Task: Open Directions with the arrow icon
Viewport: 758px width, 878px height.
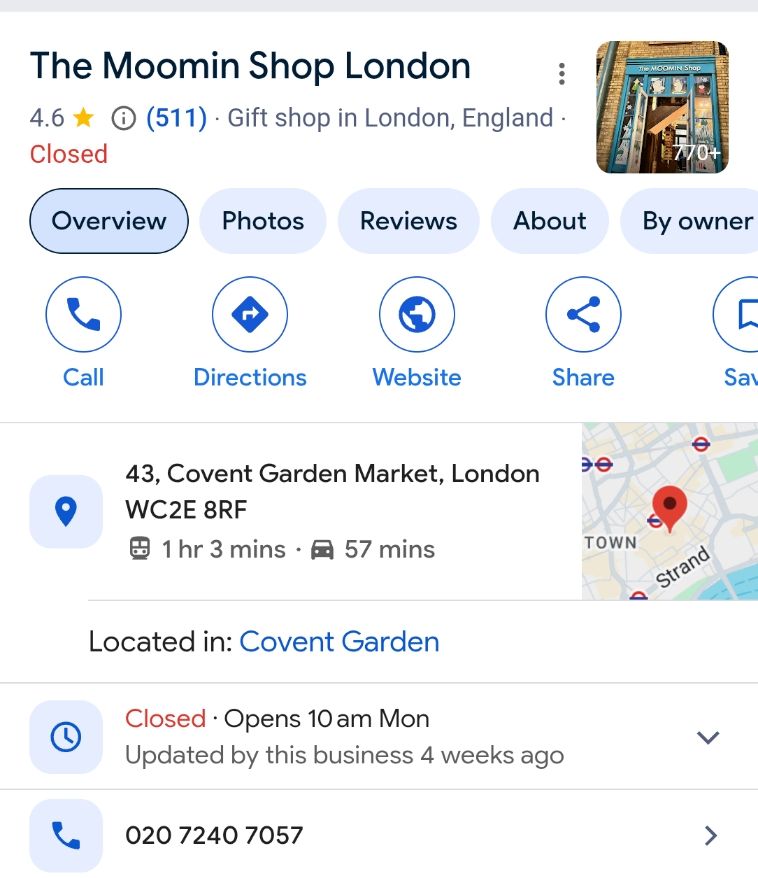Action: [250, 314]
